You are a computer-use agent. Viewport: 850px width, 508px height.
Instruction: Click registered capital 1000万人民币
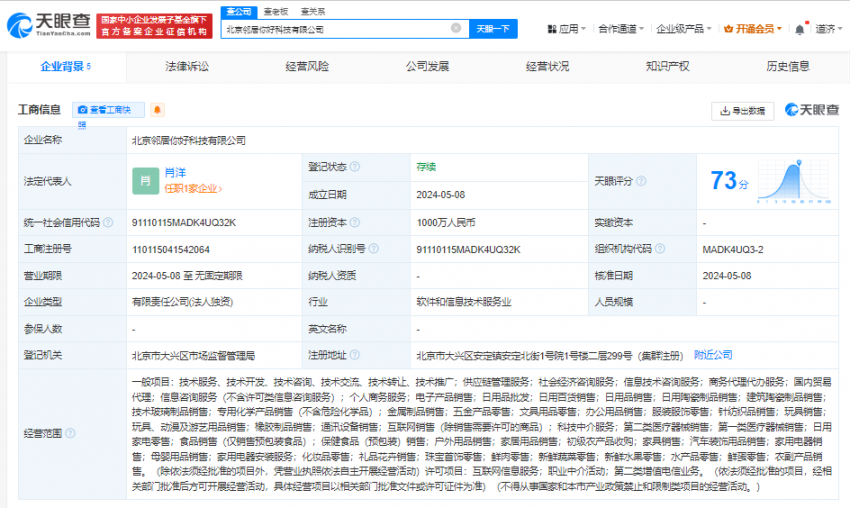pyautogui.click(x=446, y=223)
